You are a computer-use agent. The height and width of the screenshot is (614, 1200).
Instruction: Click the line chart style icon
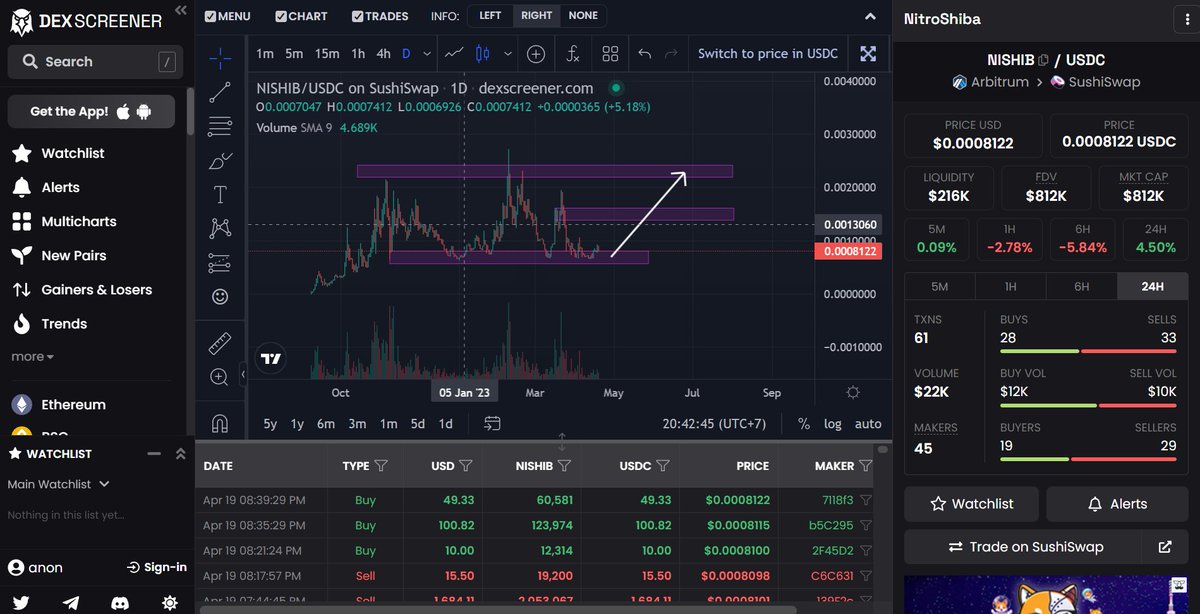(454, 53)
